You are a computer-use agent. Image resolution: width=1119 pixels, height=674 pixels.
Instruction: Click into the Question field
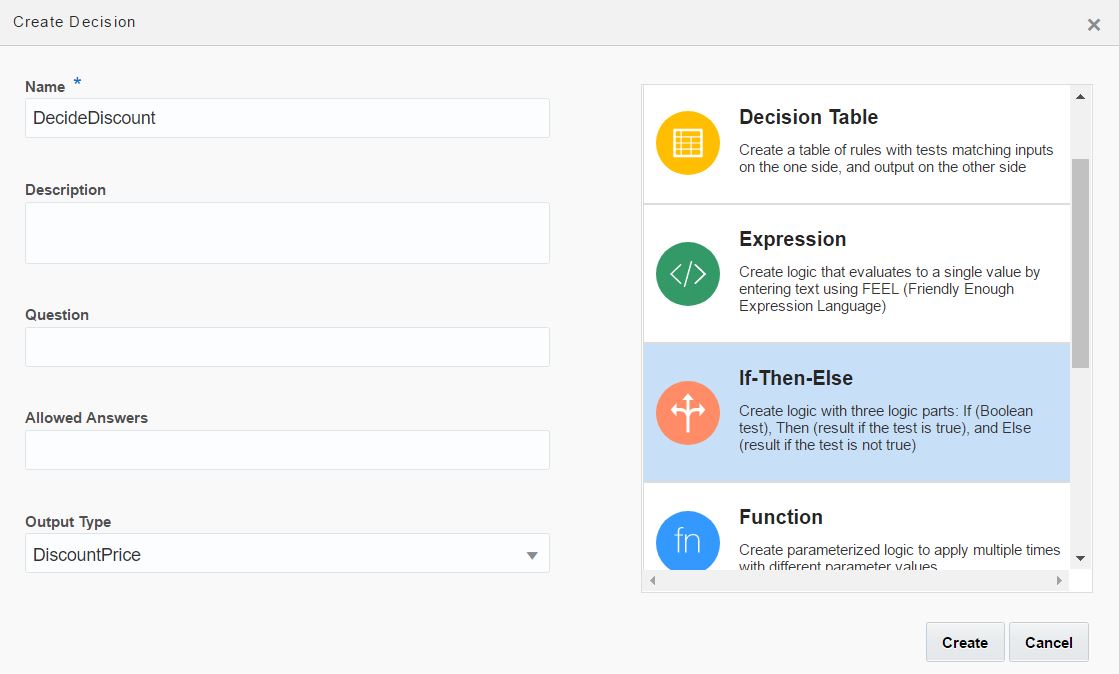[287, 347]
